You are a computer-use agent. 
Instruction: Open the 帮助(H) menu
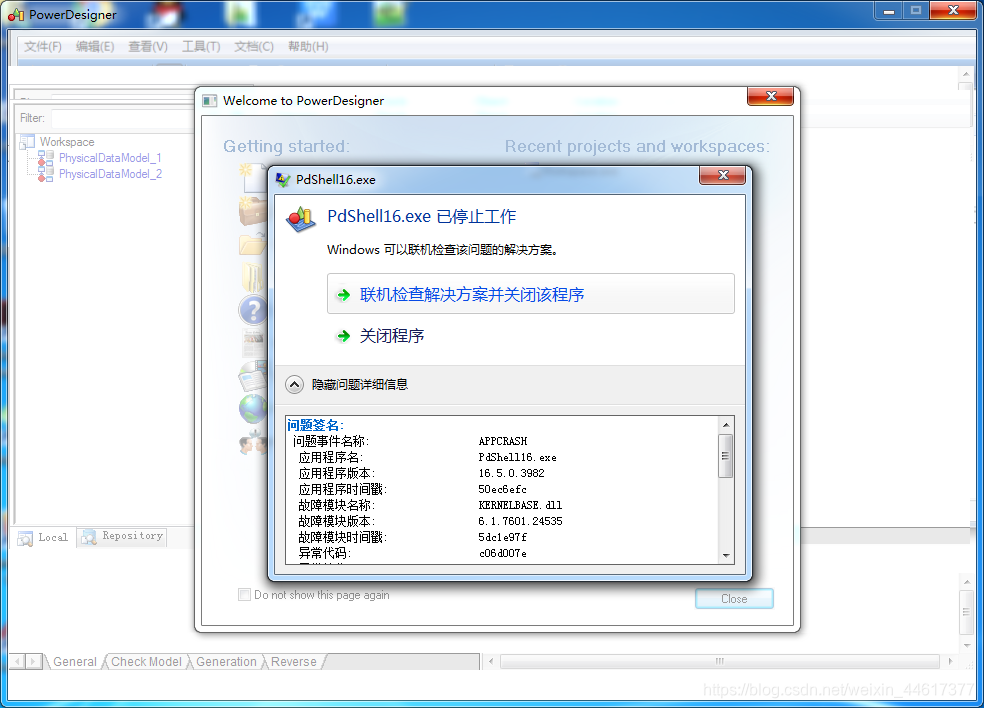pos(308,46)
